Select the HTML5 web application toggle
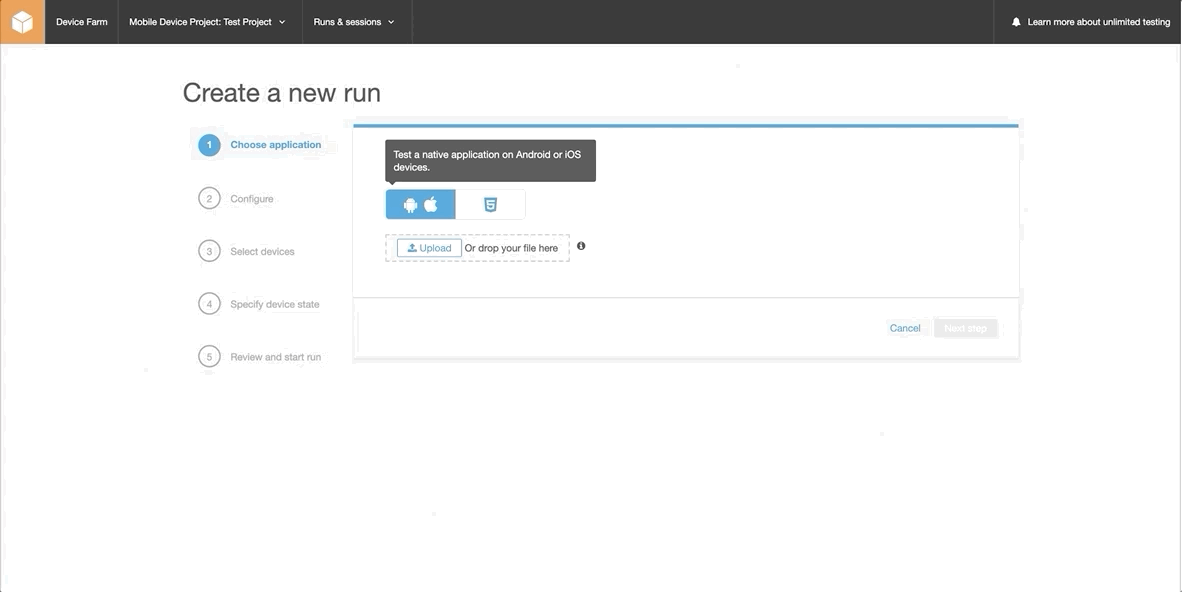The height and width of the screenshot is (592, 1182). tap(490, 204)
